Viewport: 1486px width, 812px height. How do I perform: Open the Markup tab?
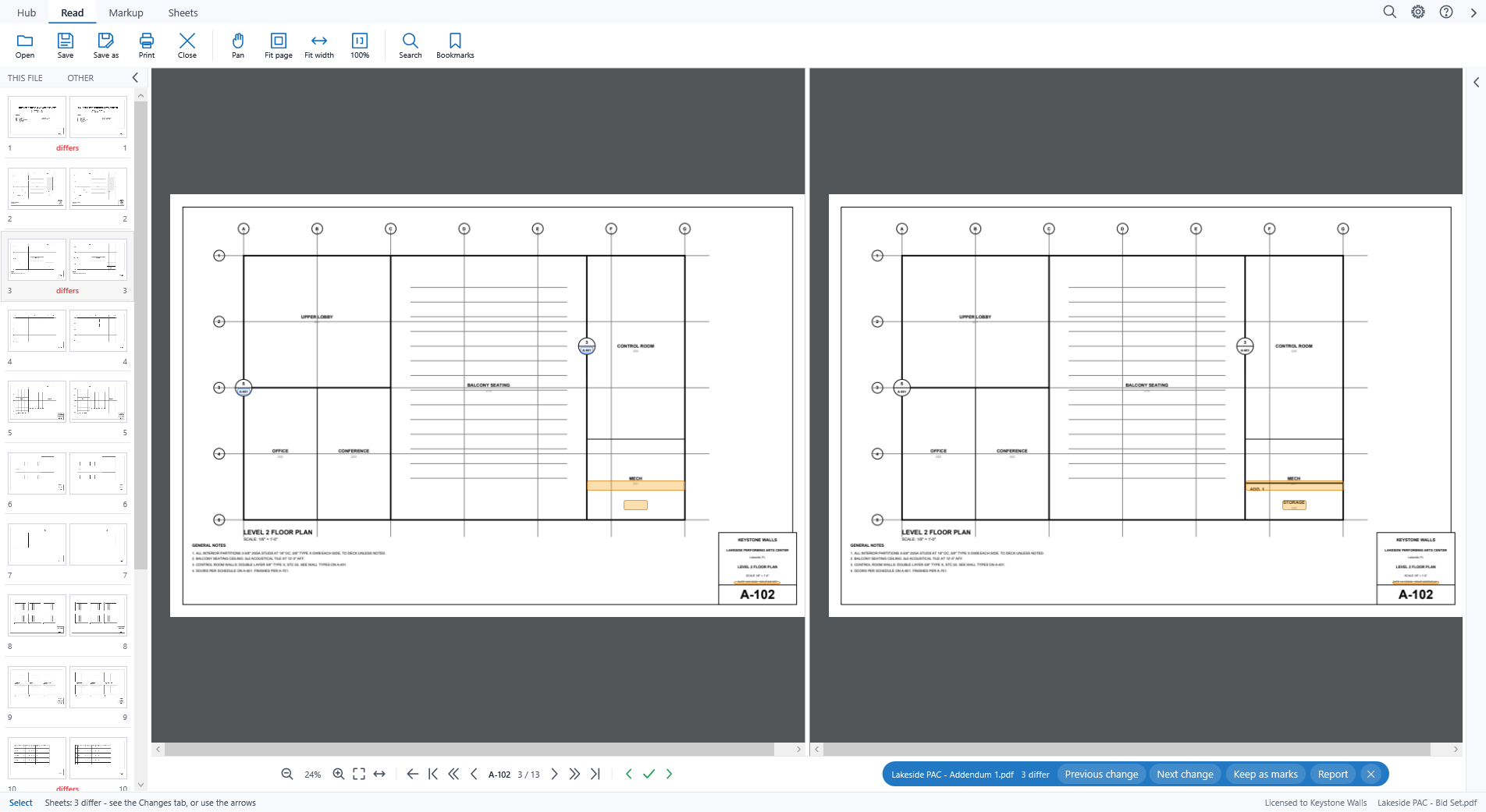126,12
